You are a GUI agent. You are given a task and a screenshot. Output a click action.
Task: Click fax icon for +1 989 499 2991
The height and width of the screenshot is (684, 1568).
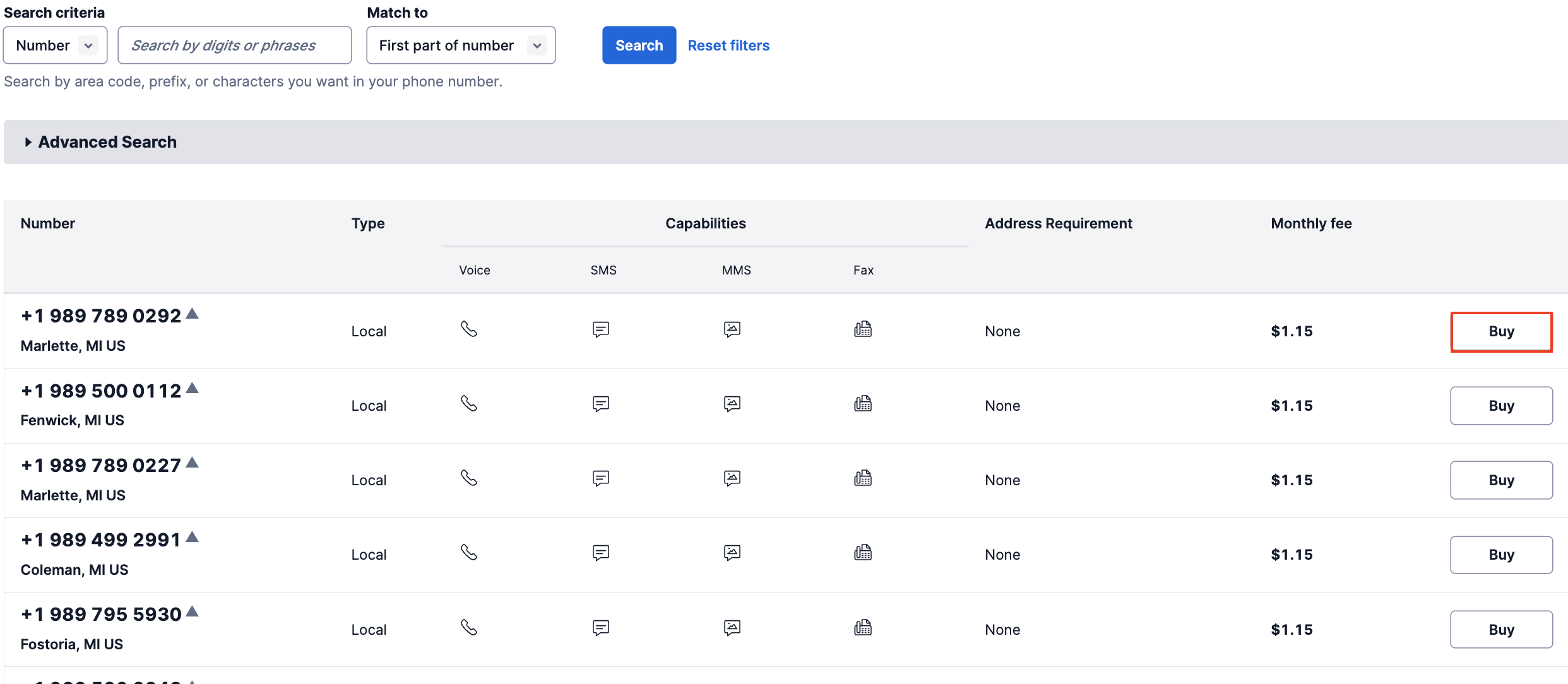(862, 553)
